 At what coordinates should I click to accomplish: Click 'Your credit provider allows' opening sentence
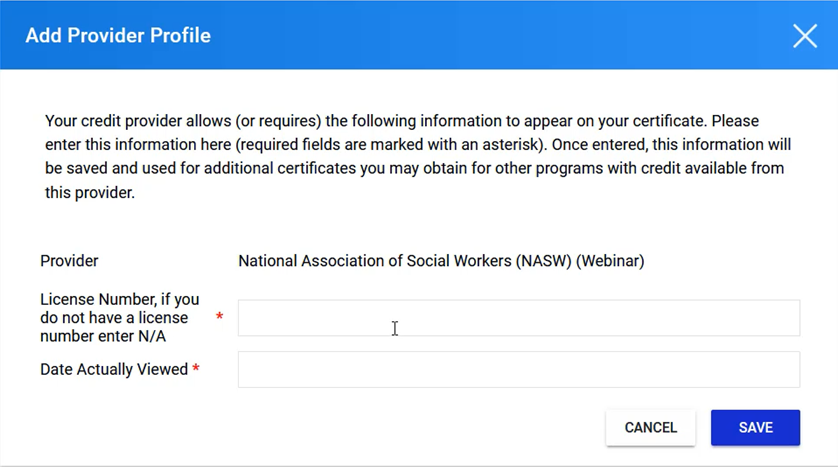138,121
